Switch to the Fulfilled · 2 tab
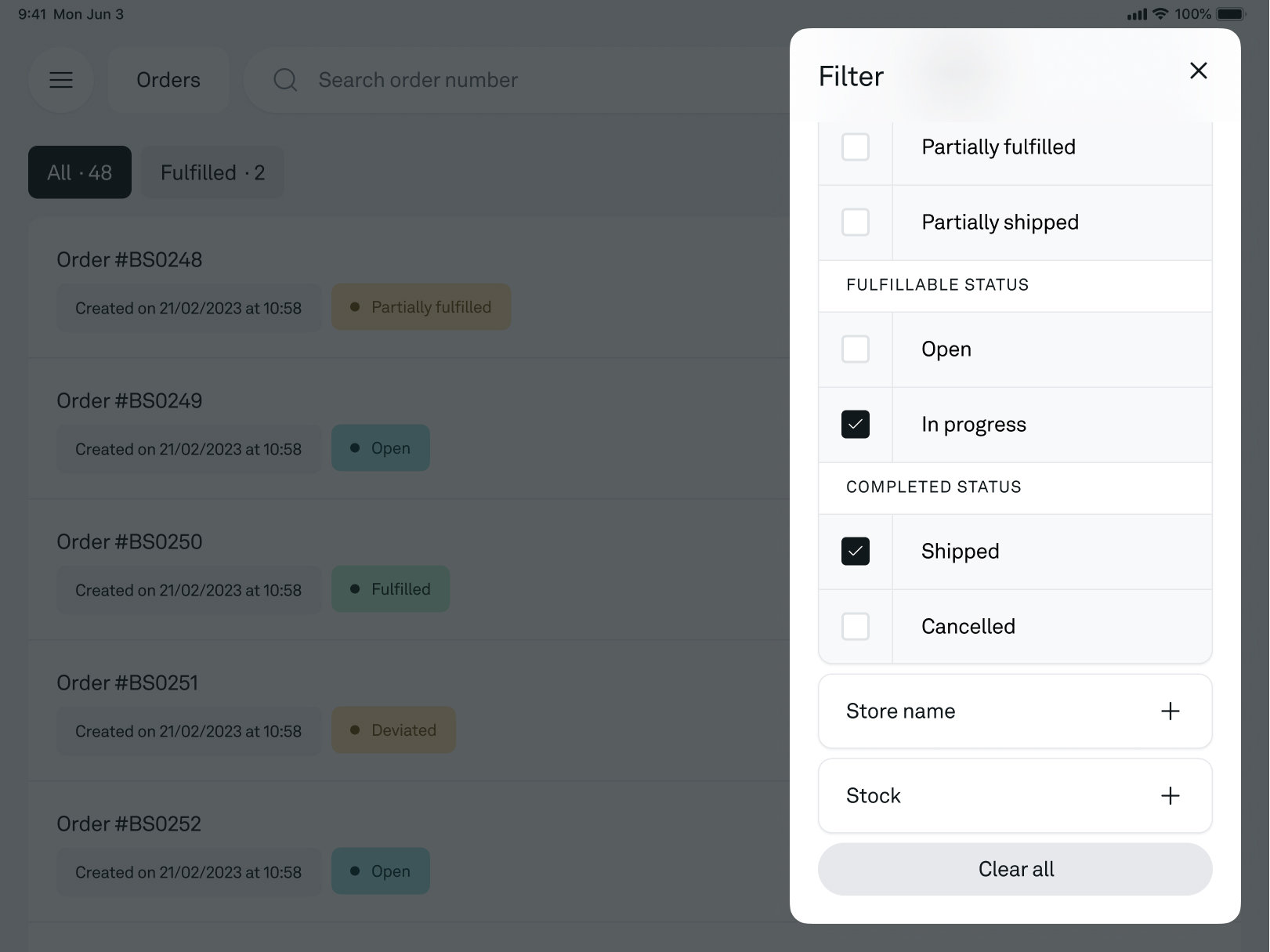The height and width of the screenshot is (952, 1270). pyautogui.click(x=213, y=172)
